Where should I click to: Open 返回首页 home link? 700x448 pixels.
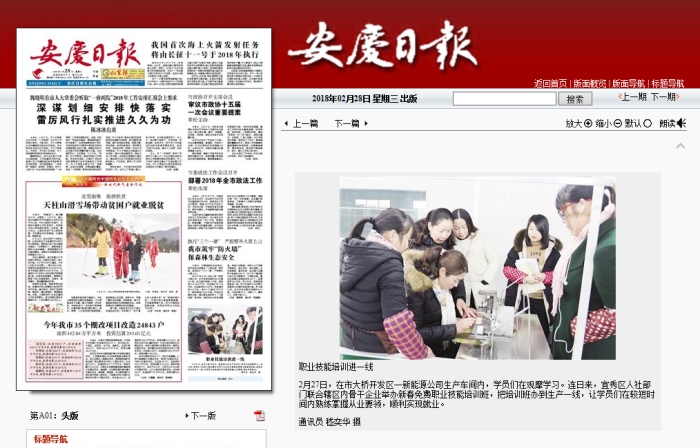click(x=550, y=84)
